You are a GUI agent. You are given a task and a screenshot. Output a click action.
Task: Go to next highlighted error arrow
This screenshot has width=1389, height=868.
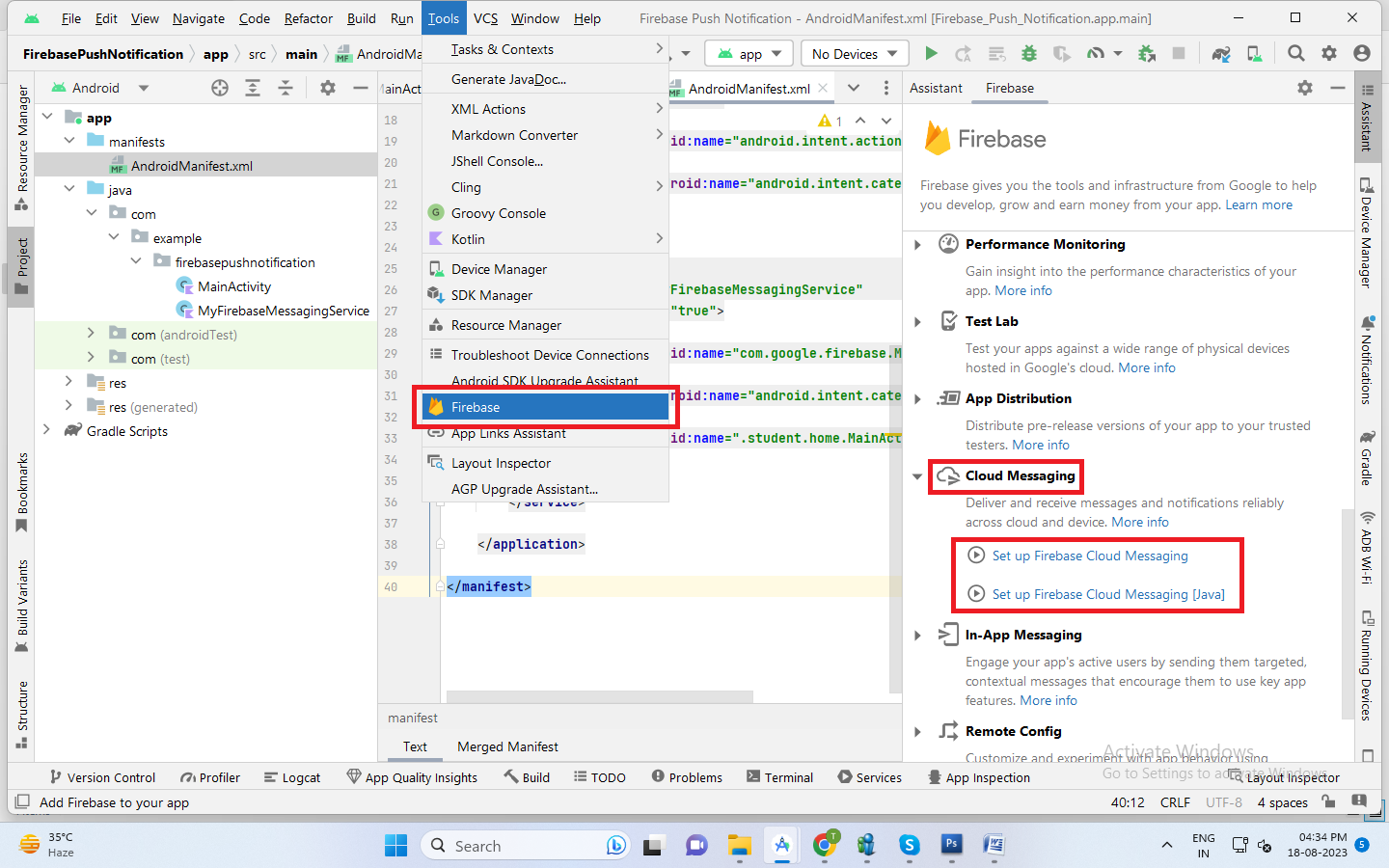coord(886,121)
